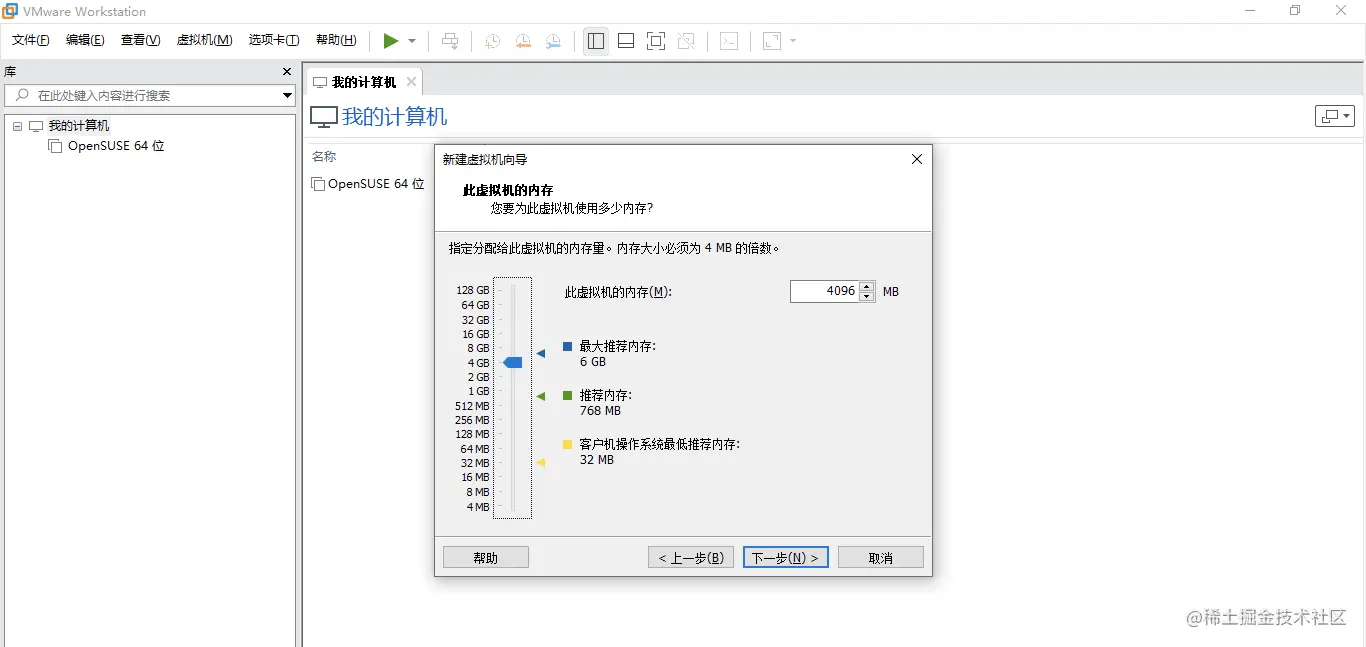Click the 下一步(N) > button
The image size is (1366, 647).
point(786,557)
